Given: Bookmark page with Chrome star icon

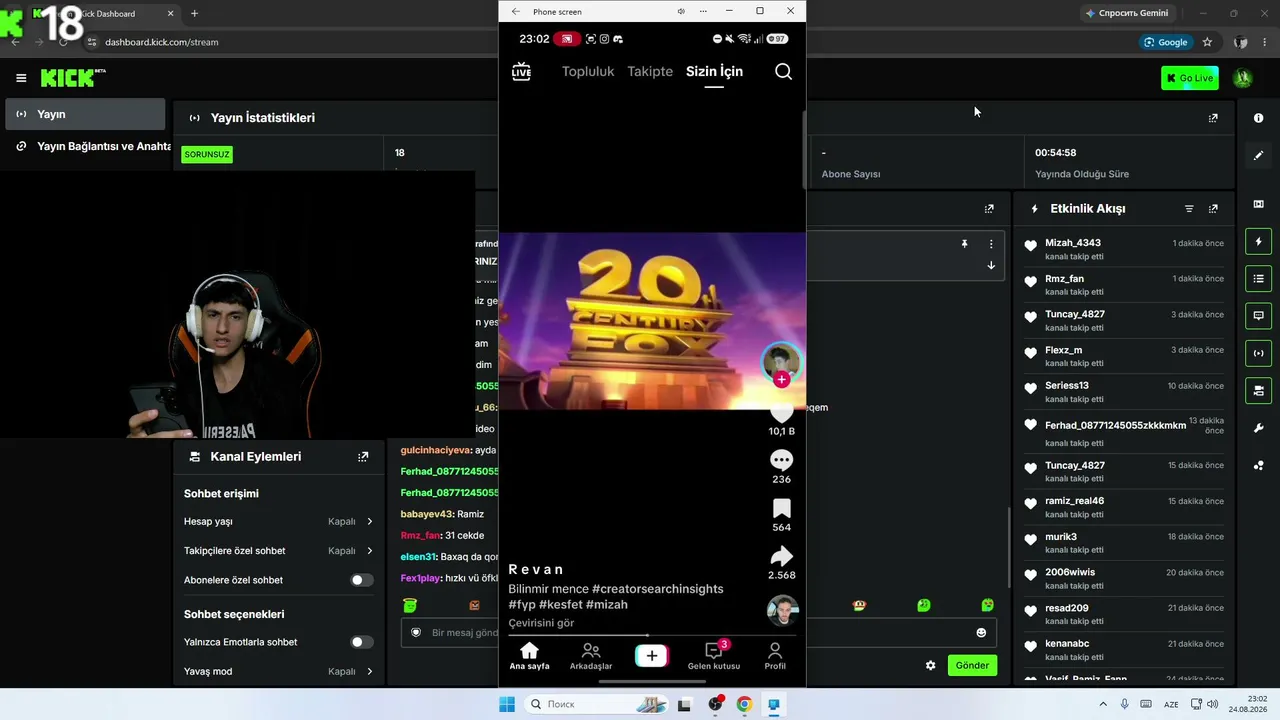Looking at the screenshot, I should [x=1207, y=42].
